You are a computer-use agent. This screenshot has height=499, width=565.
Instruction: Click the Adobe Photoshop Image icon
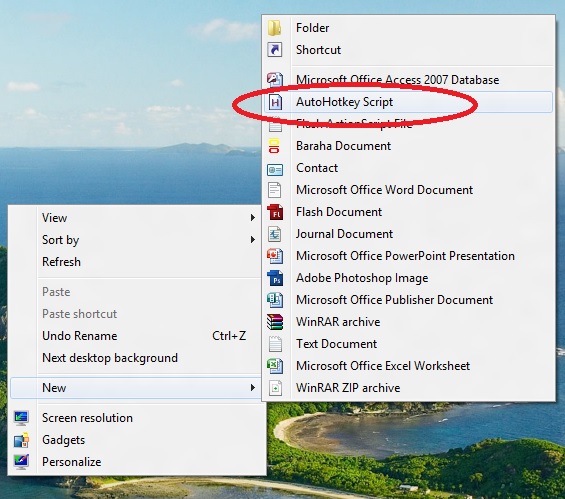click(275, 278)
